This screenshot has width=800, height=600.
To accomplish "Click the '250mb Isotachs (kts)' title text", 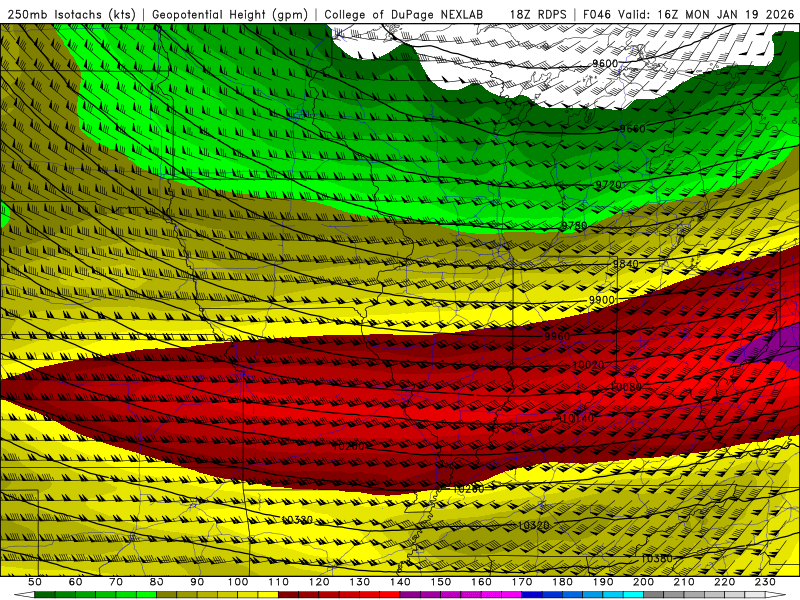I will pyautogui.click(x=71, y=15).
